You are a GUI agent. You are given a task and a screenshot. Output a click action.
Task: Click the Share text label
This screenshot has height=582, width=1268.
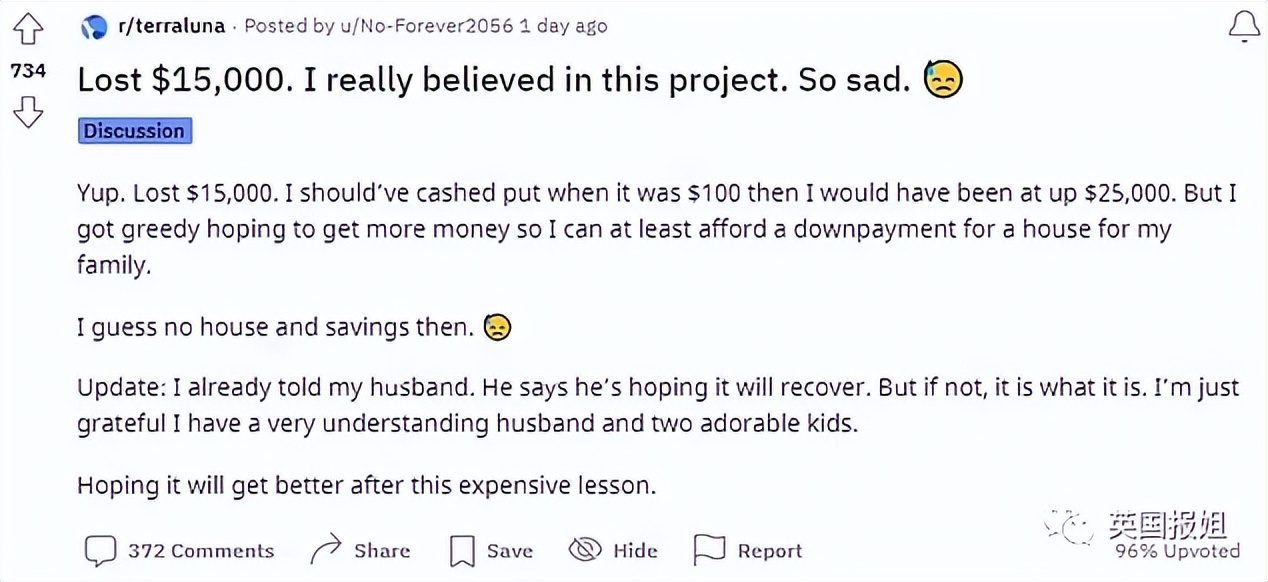382,551
